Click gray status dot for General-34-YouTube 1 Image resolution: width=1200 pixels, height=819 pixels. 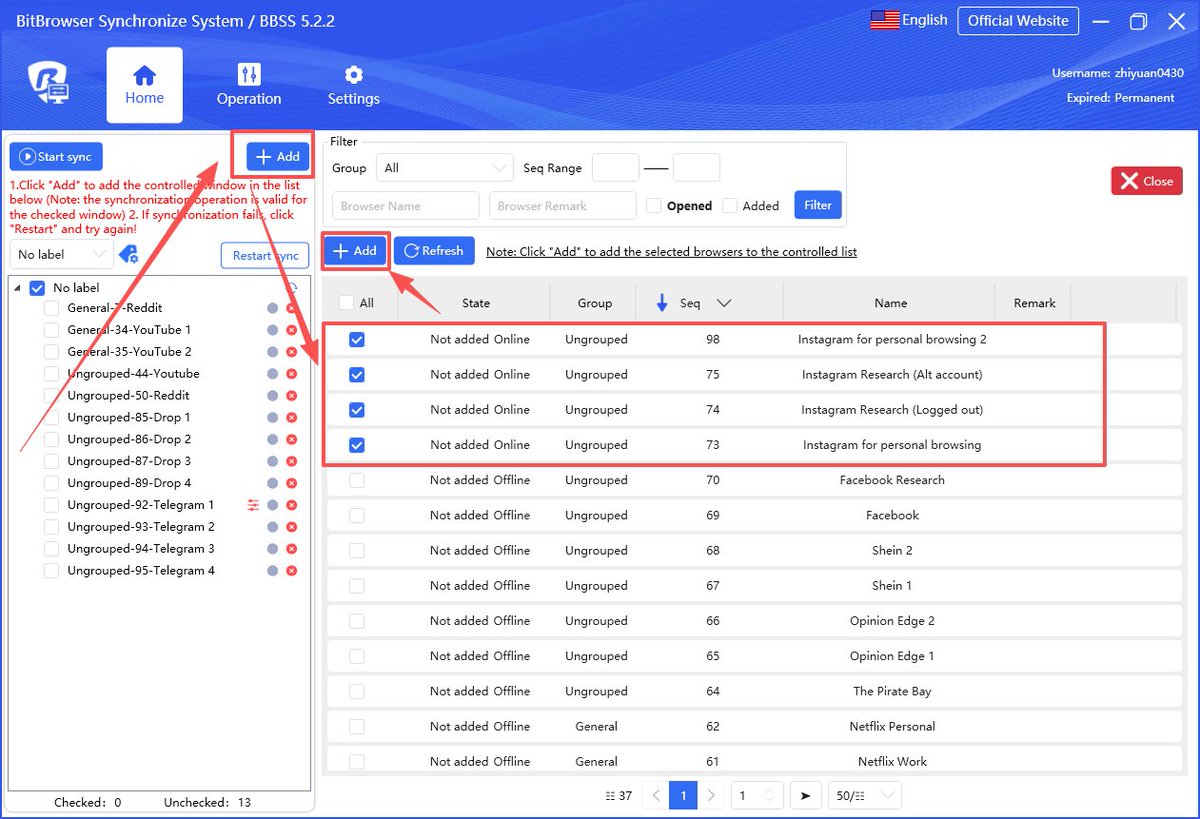[x=272, y=330]
